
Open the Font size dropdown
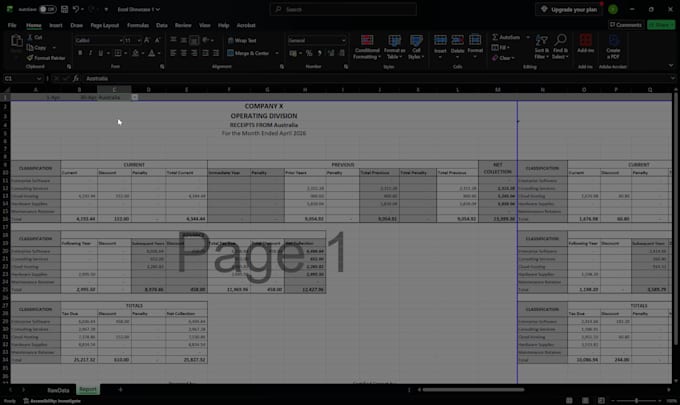139,40
